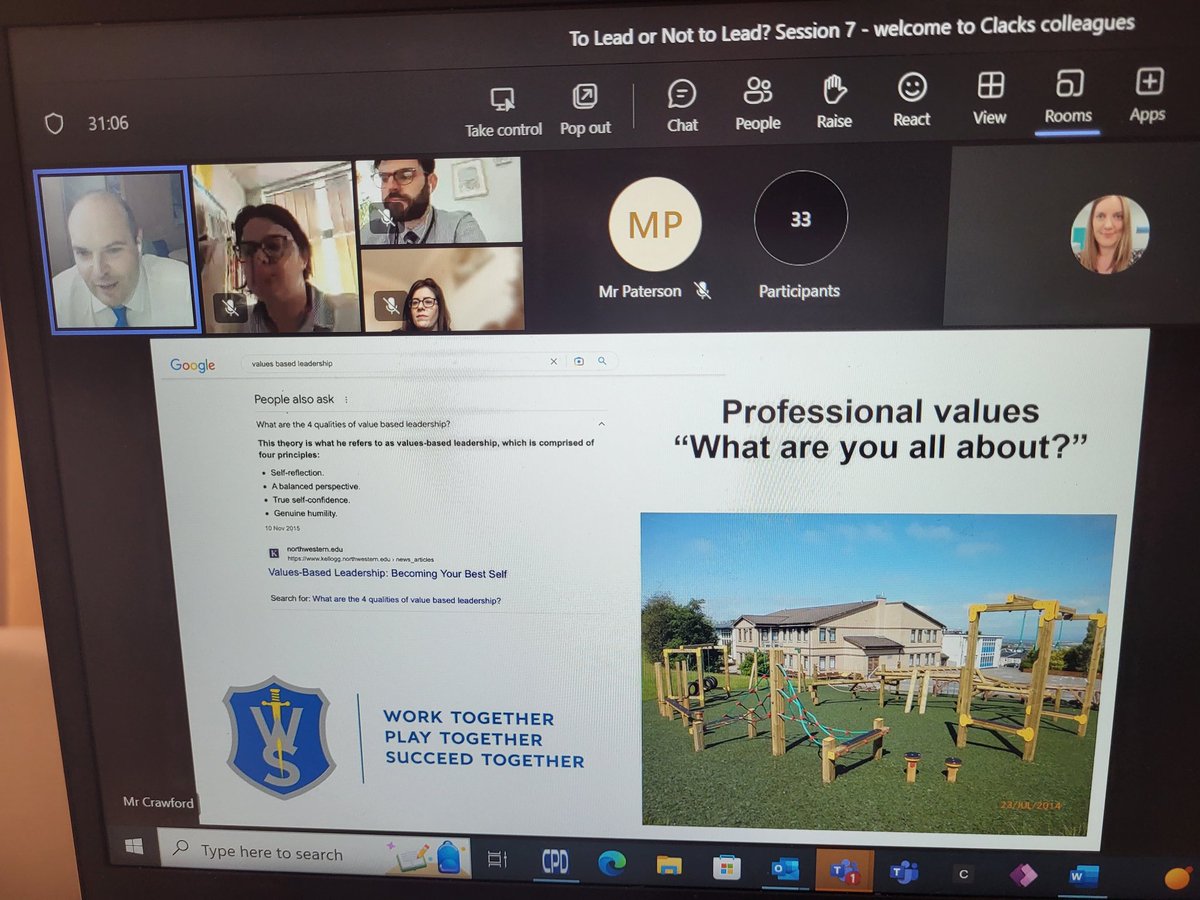Viewport: 1200px width, 900px height.
Task: Click the WORK TOGETHER motto text
Action: click(468, 718)
